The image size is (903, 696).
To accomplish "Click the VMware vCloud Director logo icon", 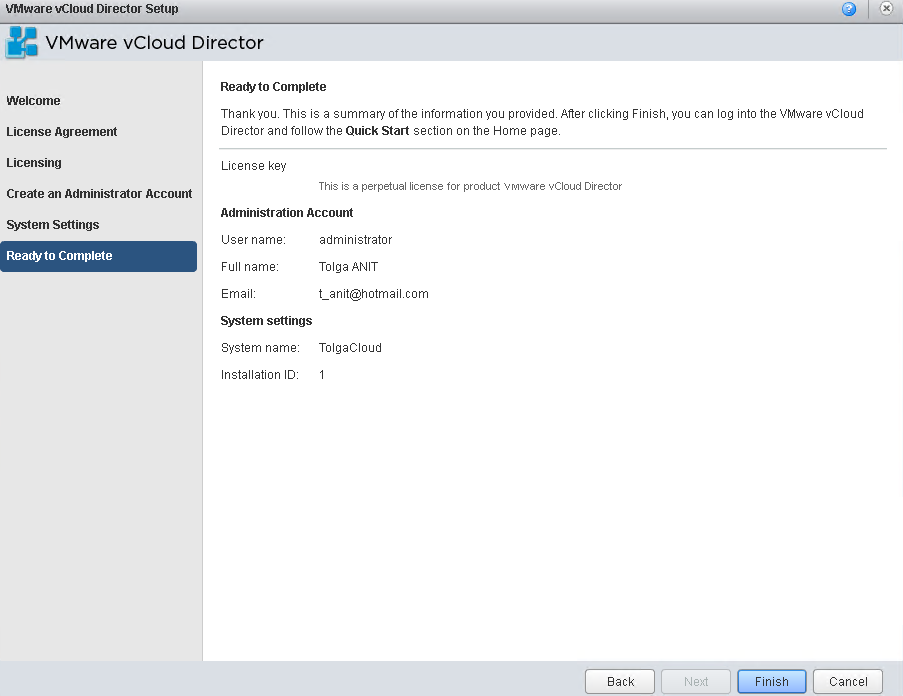I will click(22, 42).
